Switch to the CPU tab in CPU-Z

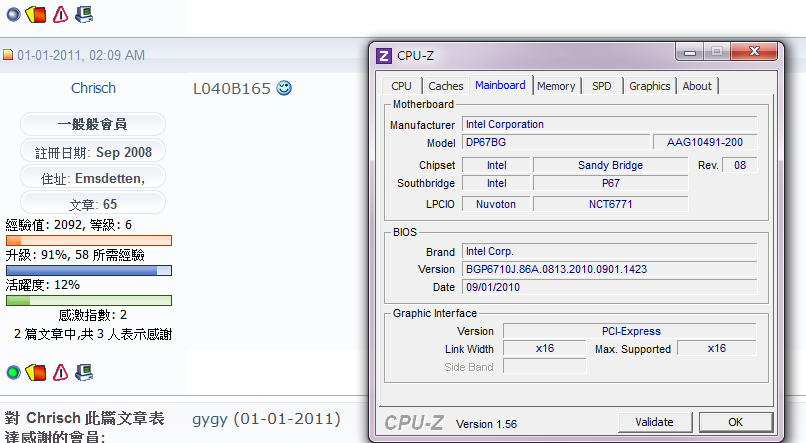click(x=401, y=86)
